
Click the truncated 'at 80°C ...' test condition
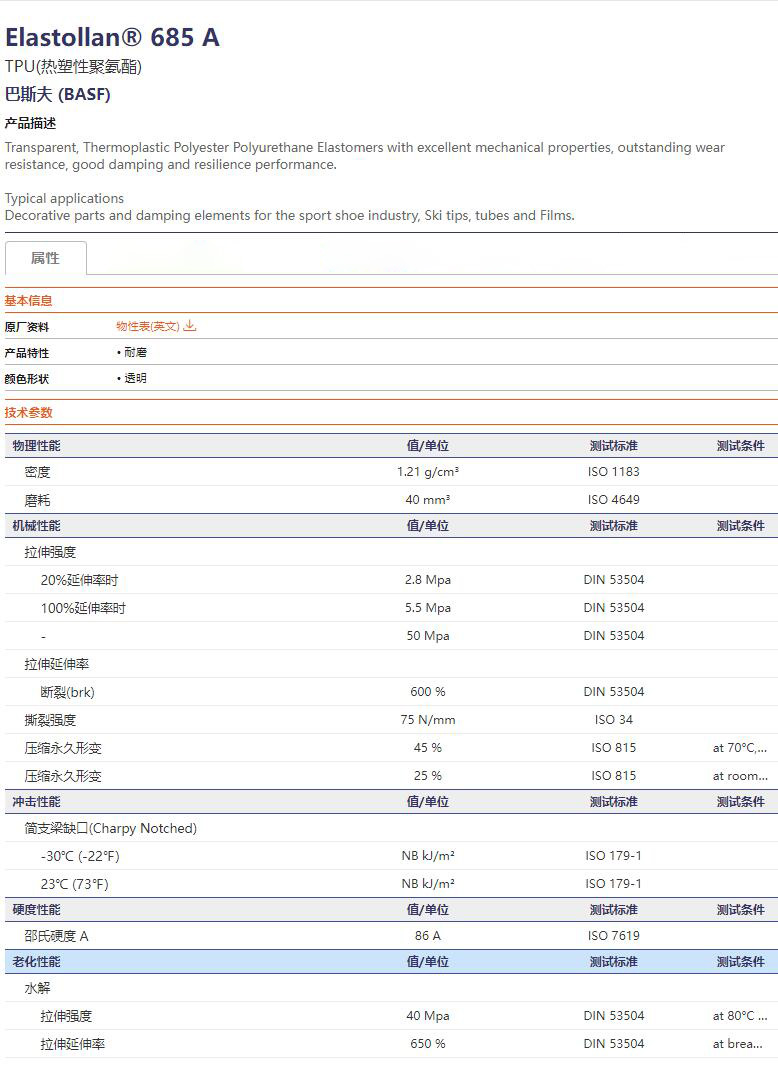[x=740, y=1016]
